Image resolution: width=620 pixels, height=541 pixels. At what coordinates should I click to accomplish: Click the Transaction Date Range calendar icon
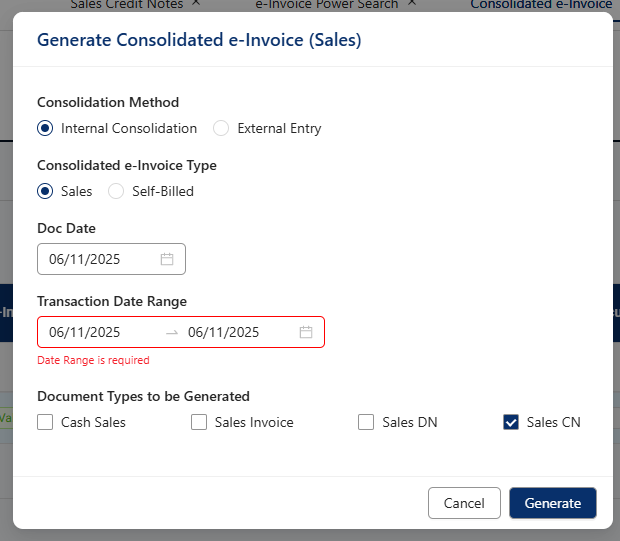[x=306, y=332]
